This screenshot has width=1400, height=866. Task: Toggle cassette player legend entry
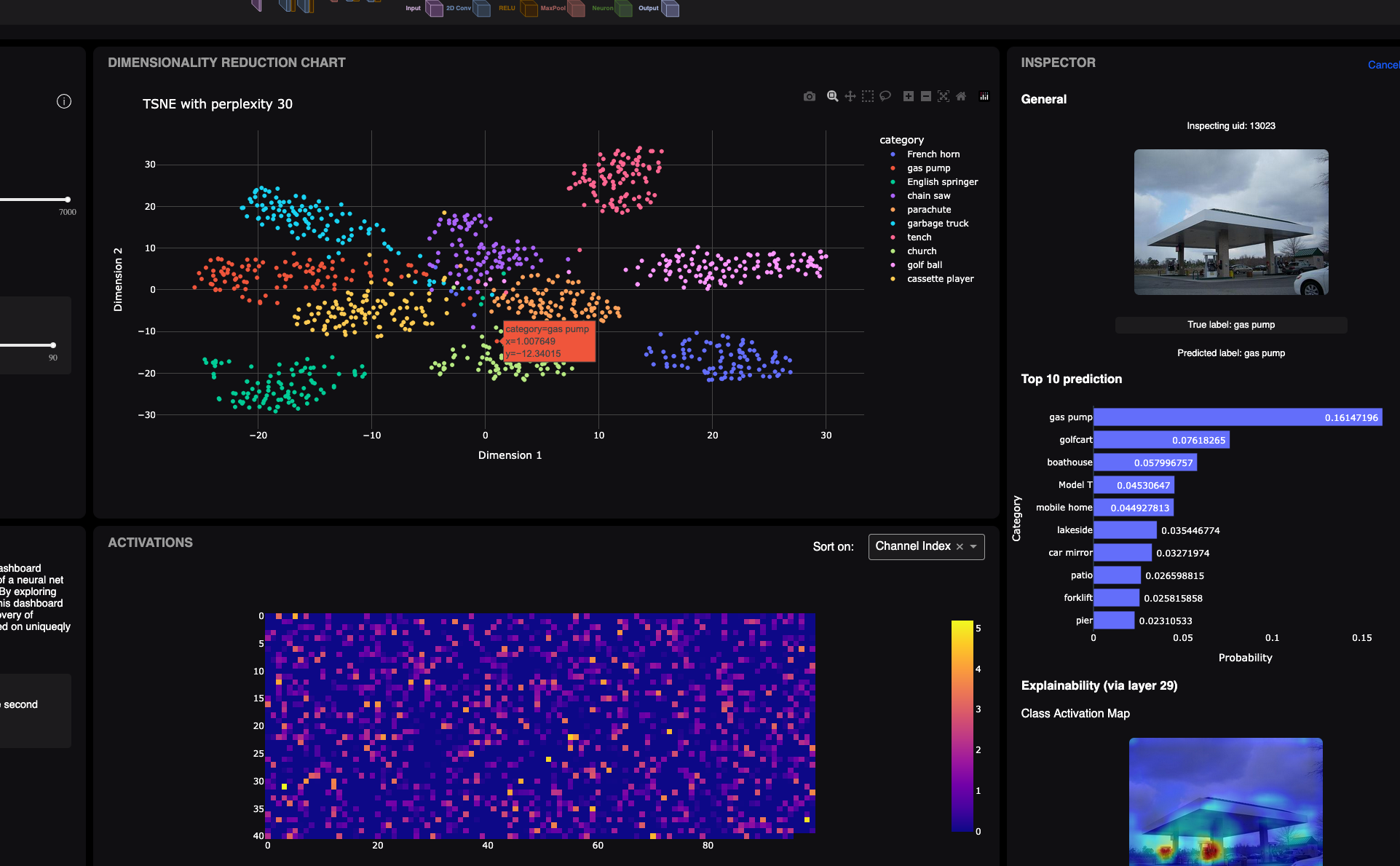pos(940,279)
